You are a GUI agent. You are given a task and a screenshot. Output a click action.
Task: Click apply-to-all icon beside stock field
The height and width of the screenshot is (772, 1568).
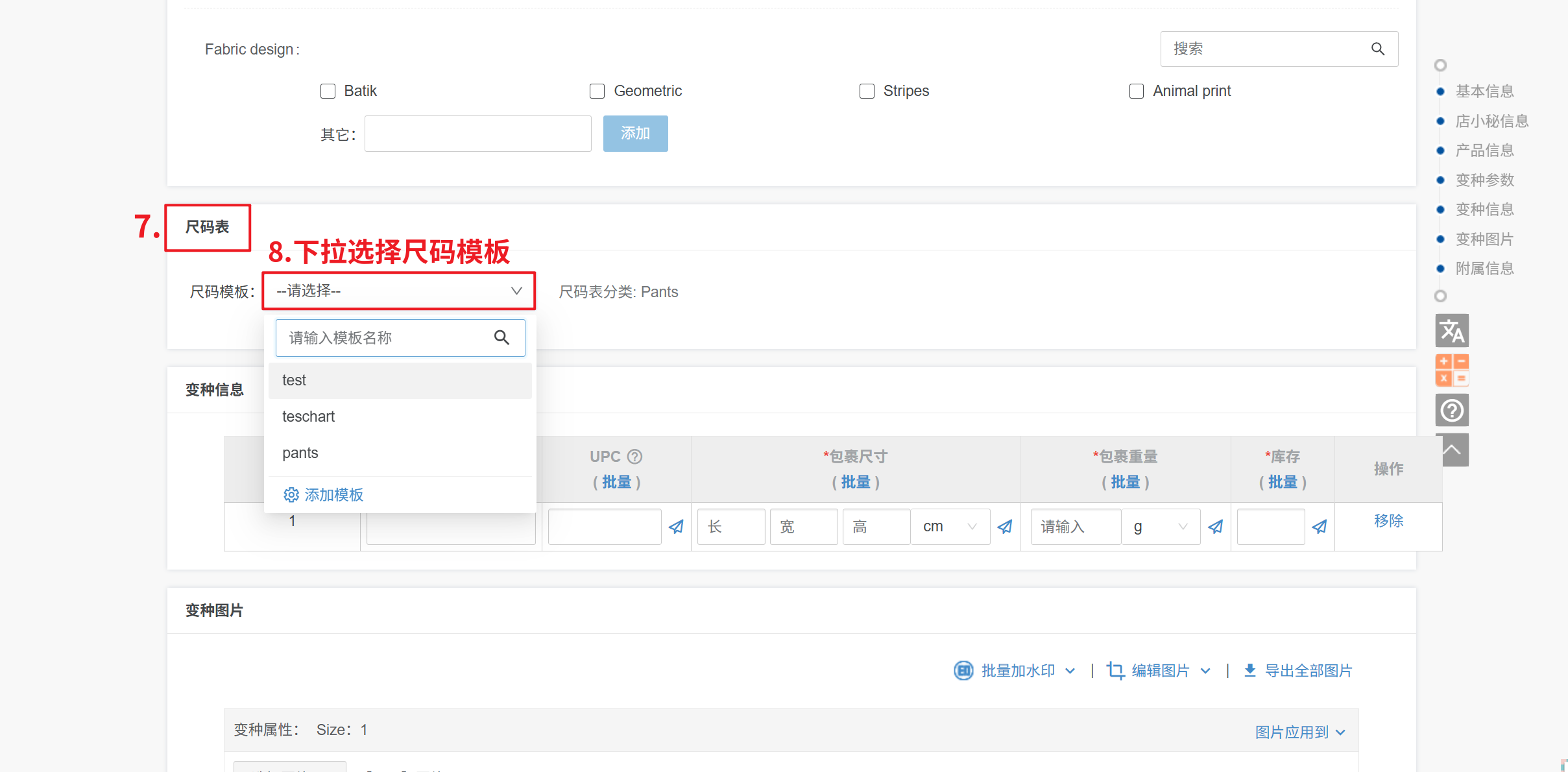coord(1319,527)
